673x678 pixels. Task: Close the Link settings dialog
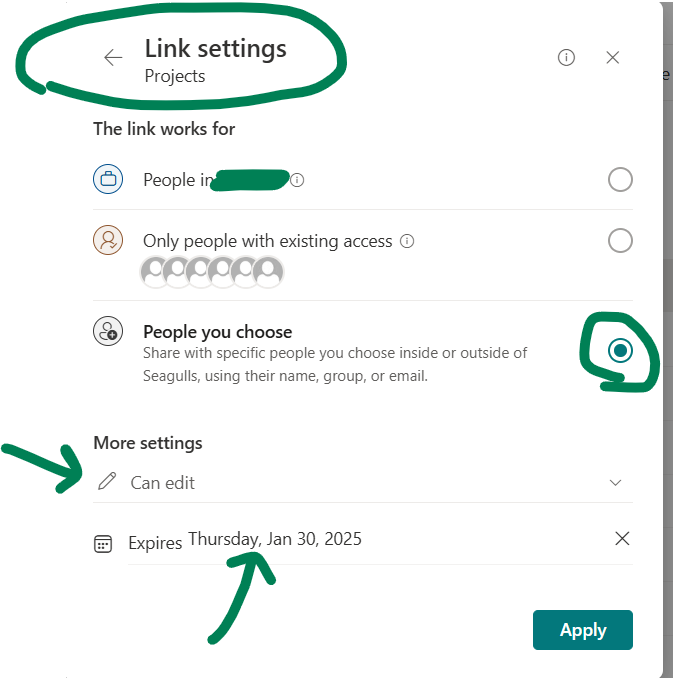(612, 58)
